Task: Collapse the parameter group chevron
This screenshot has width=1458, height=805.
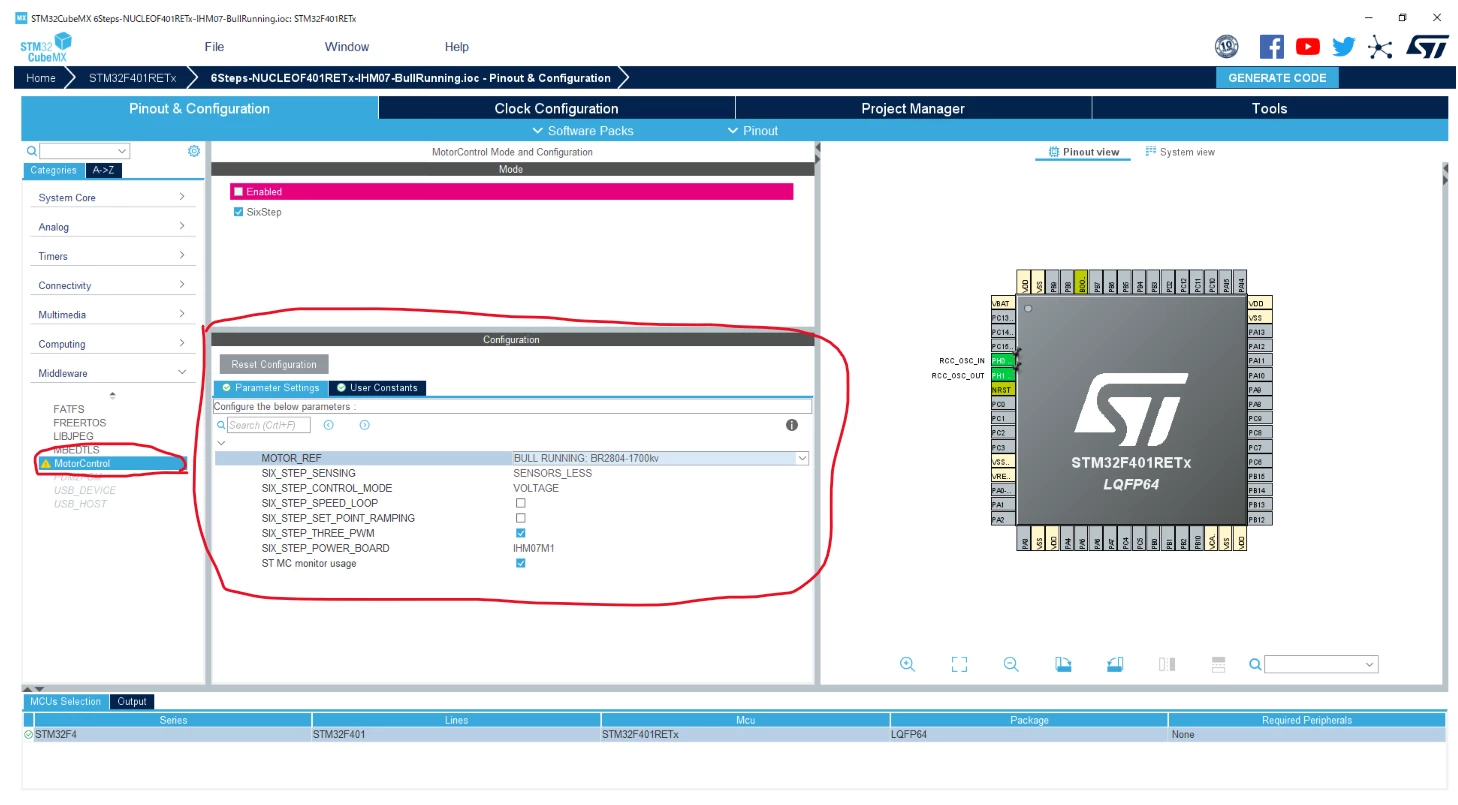Action: click(221, 443)
